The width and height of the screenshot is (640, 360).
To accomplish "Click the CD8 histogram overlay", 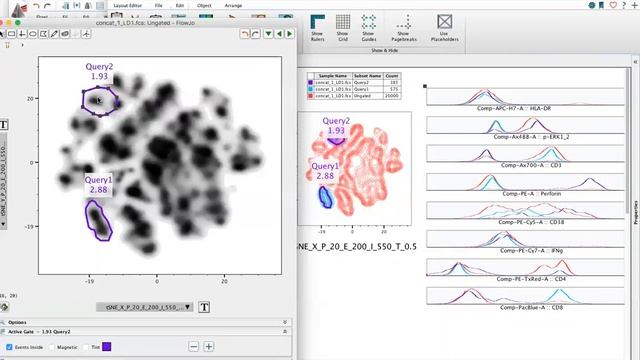I will (525, 296).
